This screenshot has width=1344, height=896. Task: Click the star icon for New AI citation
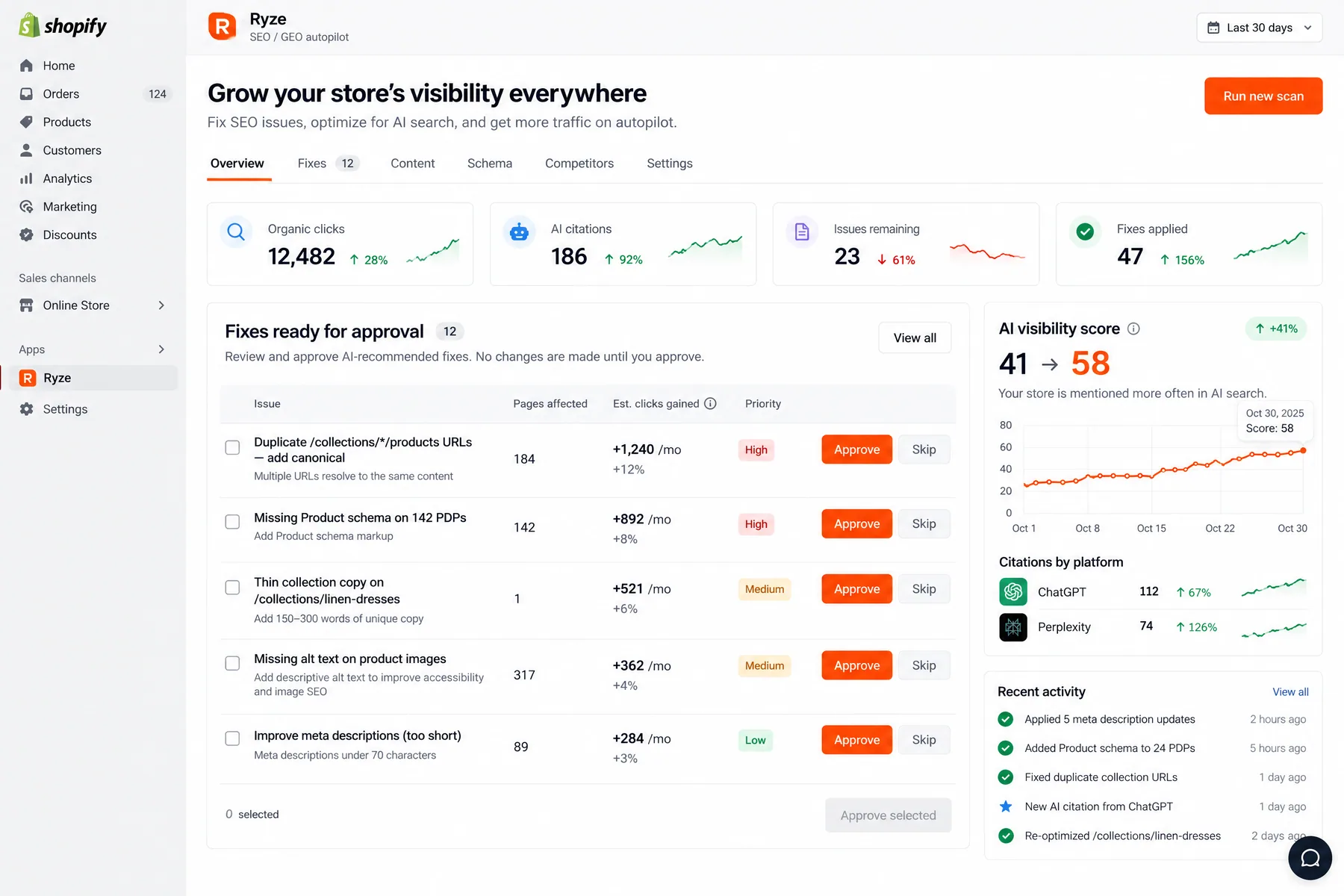1006,806
